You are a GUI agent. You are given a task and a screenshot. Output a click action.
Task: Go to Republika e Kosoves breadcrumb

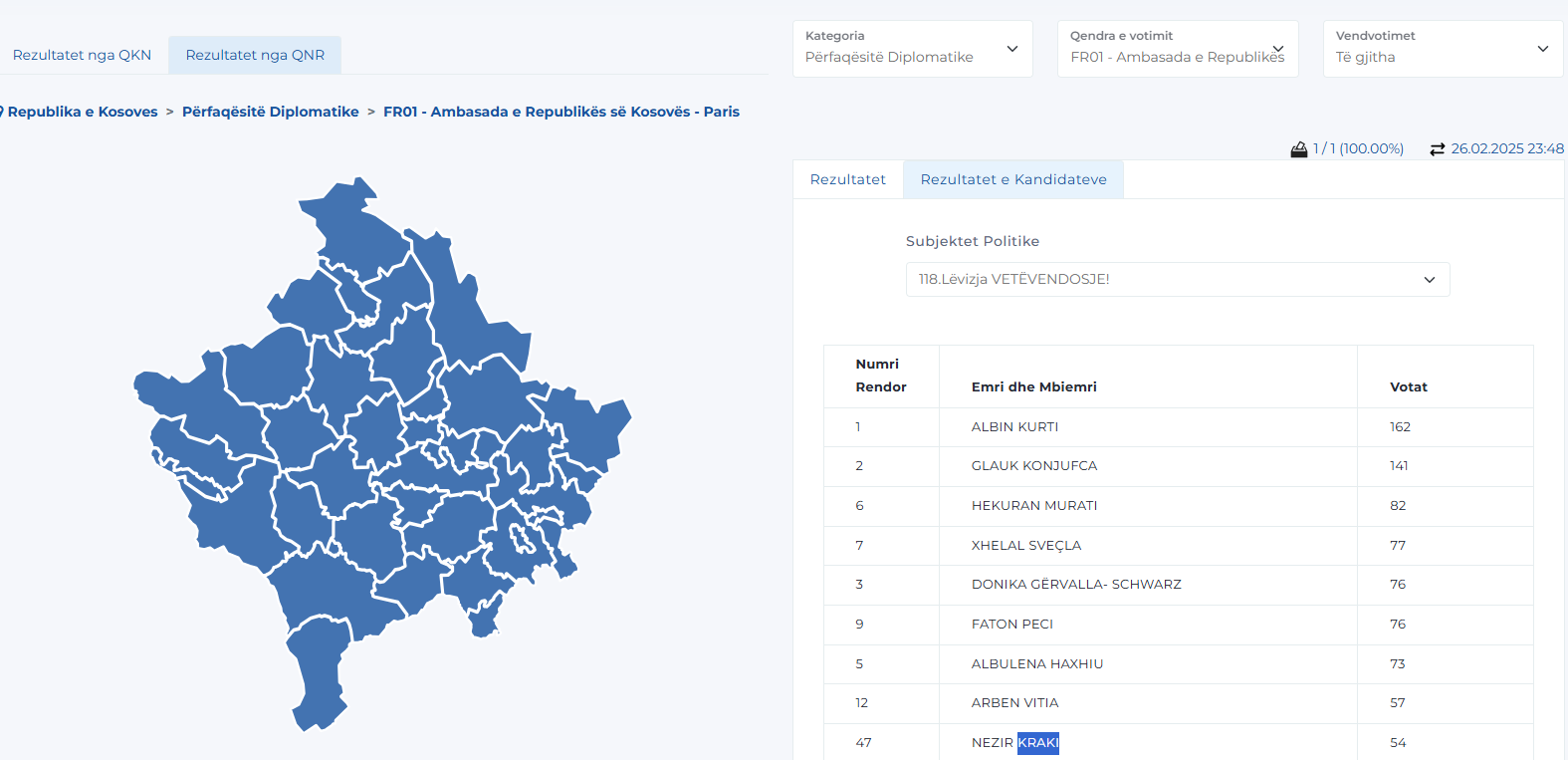pos(83,112)
